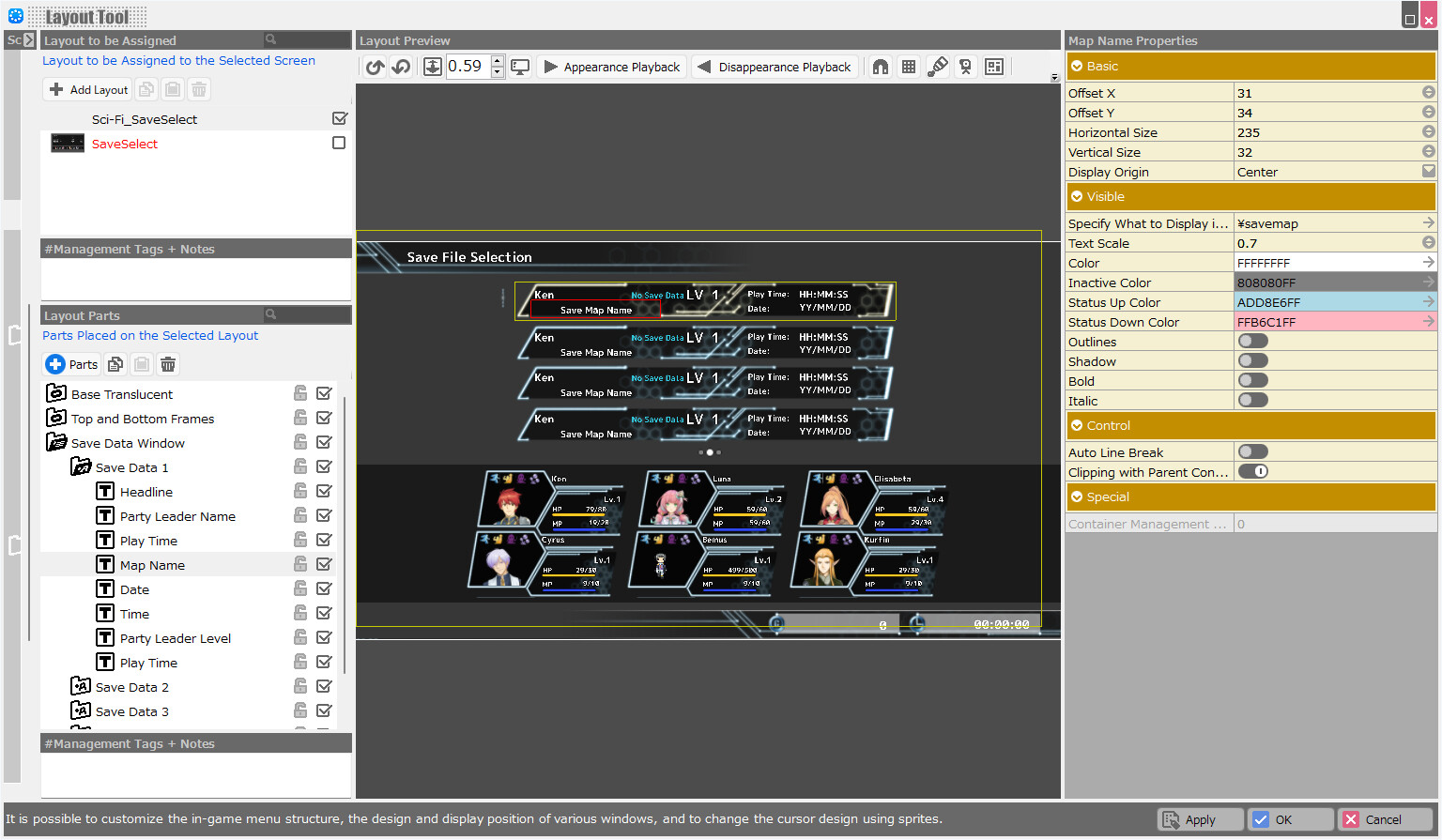Toggle the grid display icon
The height and width of the screenshot is (840, 1442).
pyautogui.click(x=908, y=67)
